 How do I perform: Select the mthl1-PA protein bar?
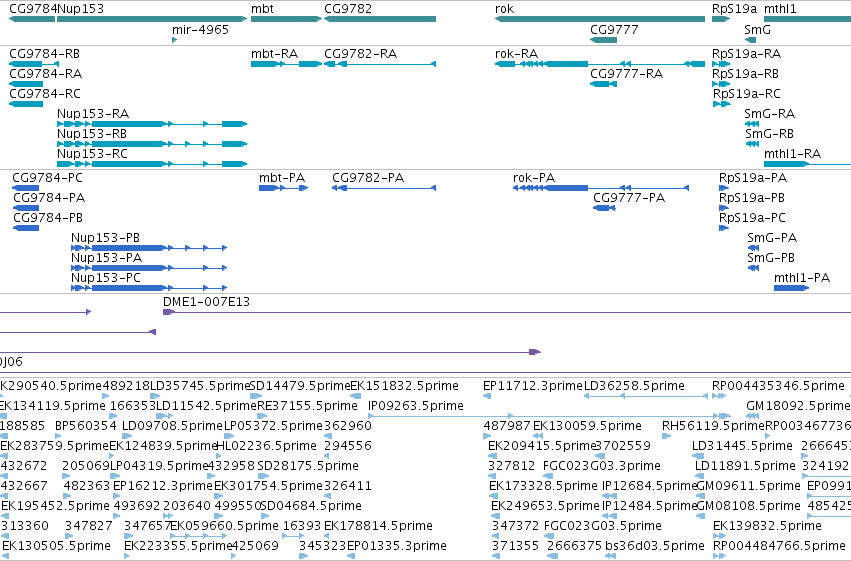coord(791,288)
